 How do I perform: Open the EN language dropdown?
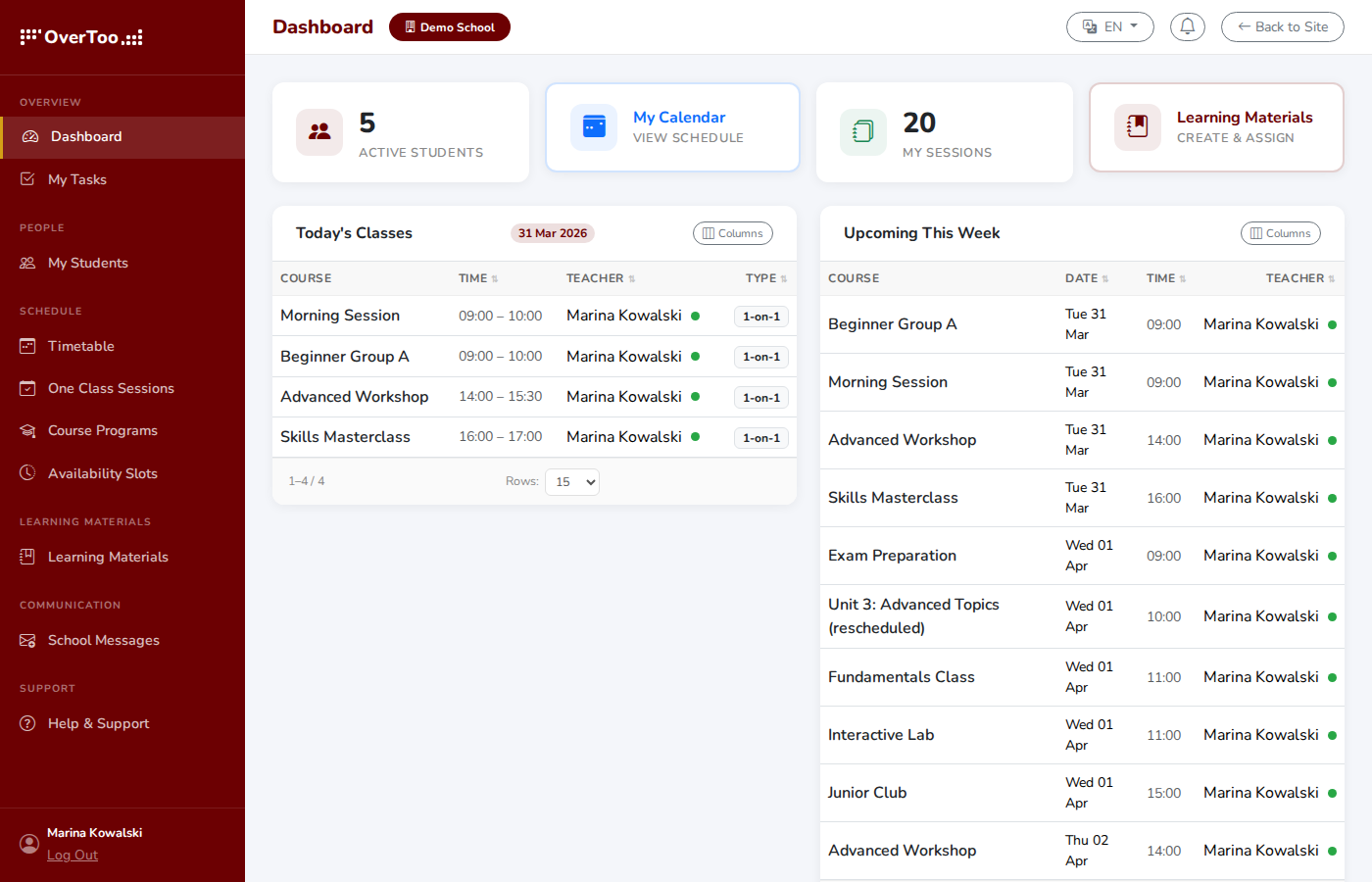coord(1109,26)
